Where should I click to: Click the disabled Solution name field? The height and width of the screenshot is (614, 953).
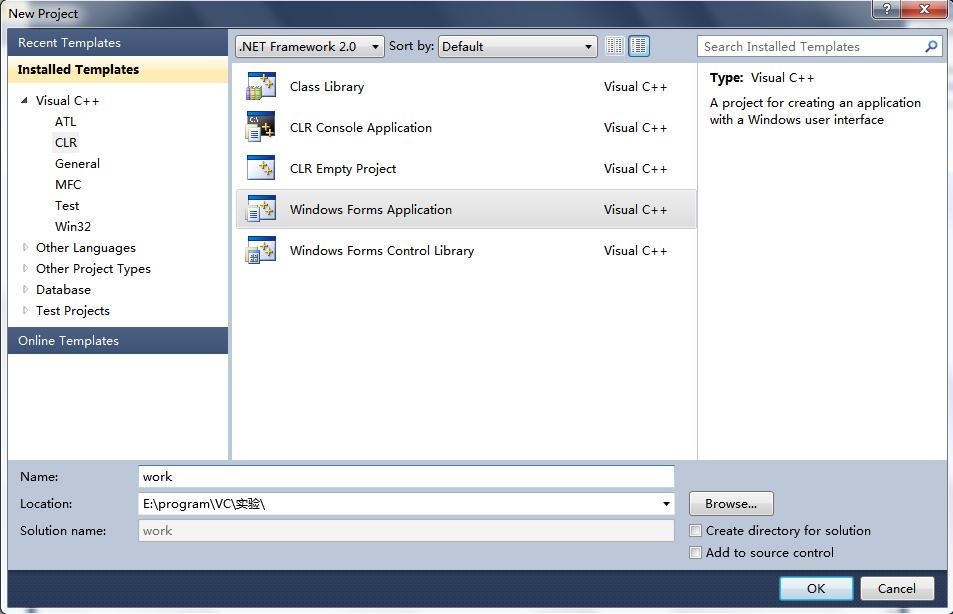point(406,531)
